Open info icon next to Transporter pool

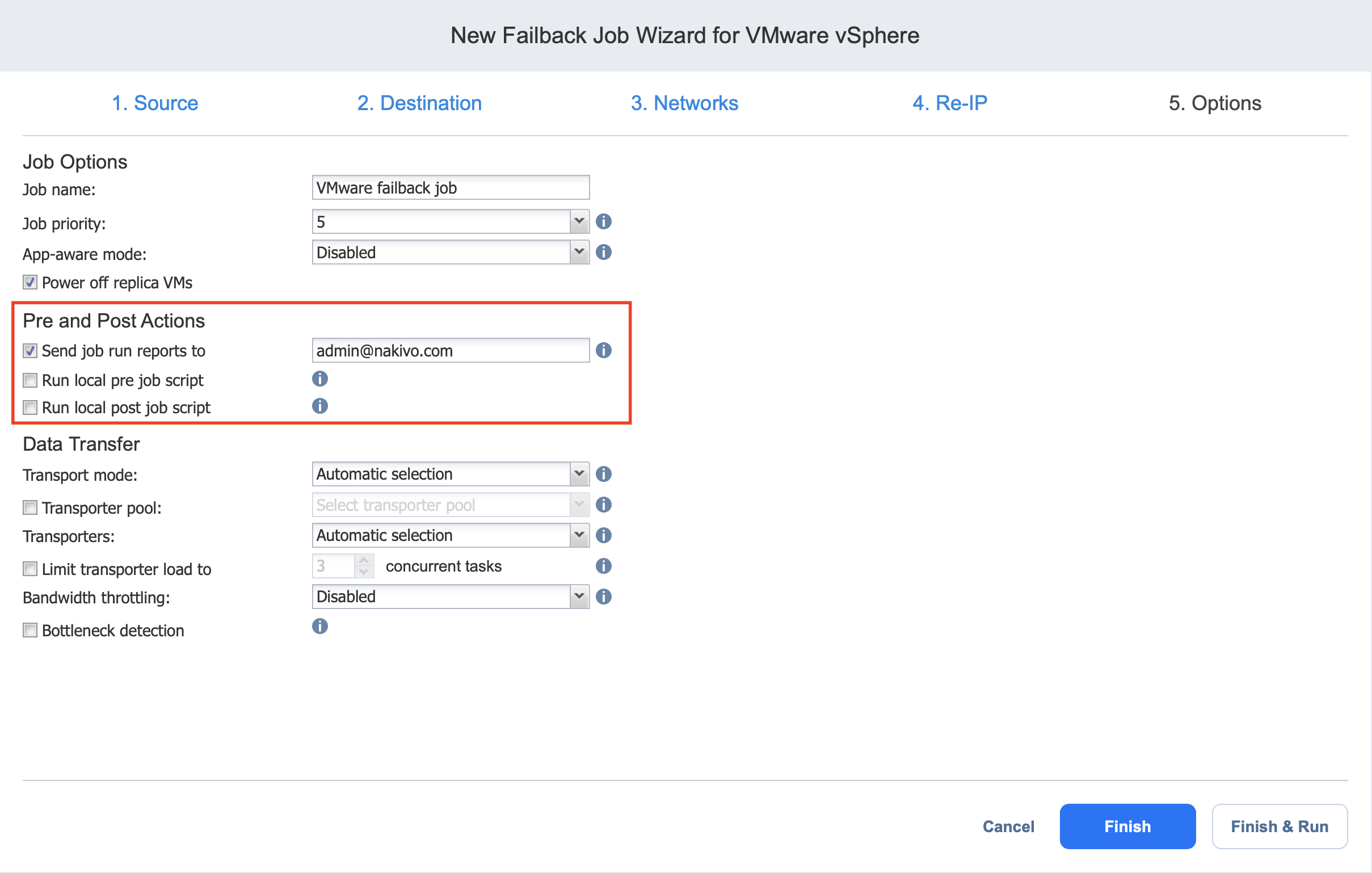pyautogui.click(x=603, y=505)
